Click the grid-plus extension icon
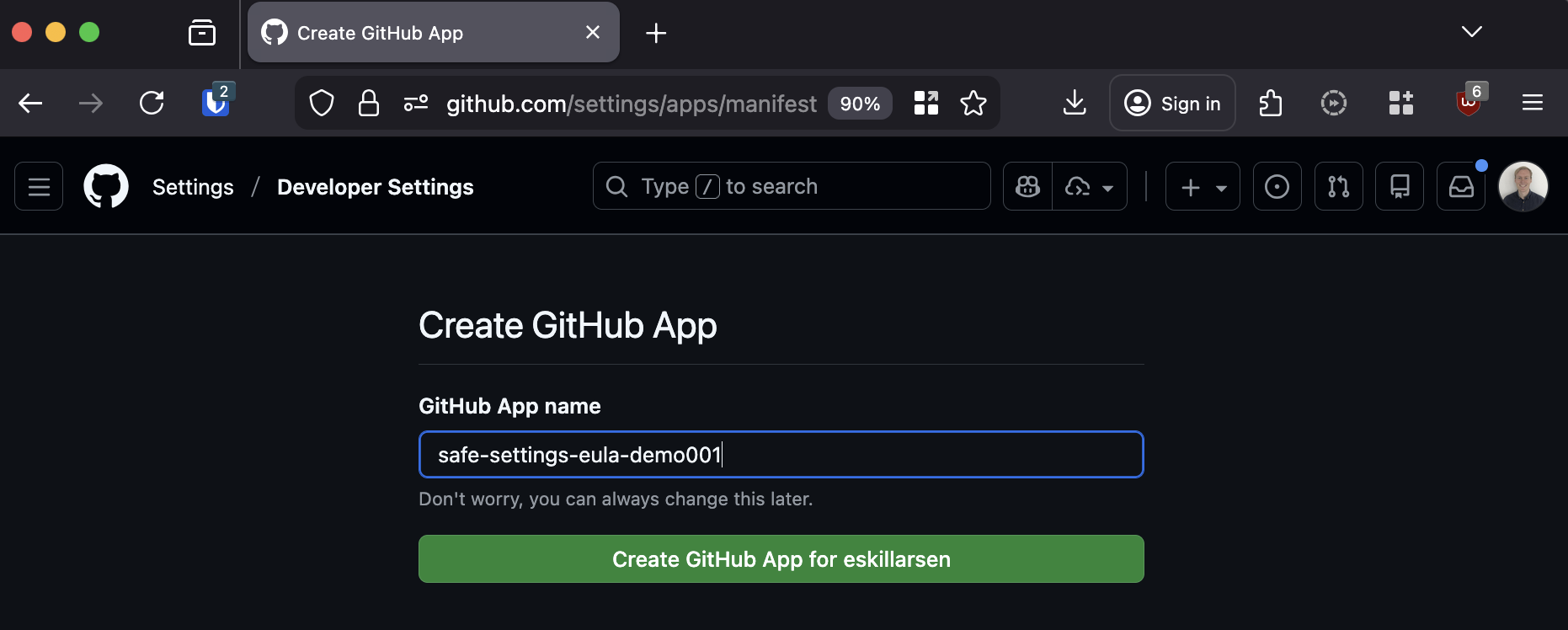This screenshot has height=630, width=1568. pos(1401,104)
